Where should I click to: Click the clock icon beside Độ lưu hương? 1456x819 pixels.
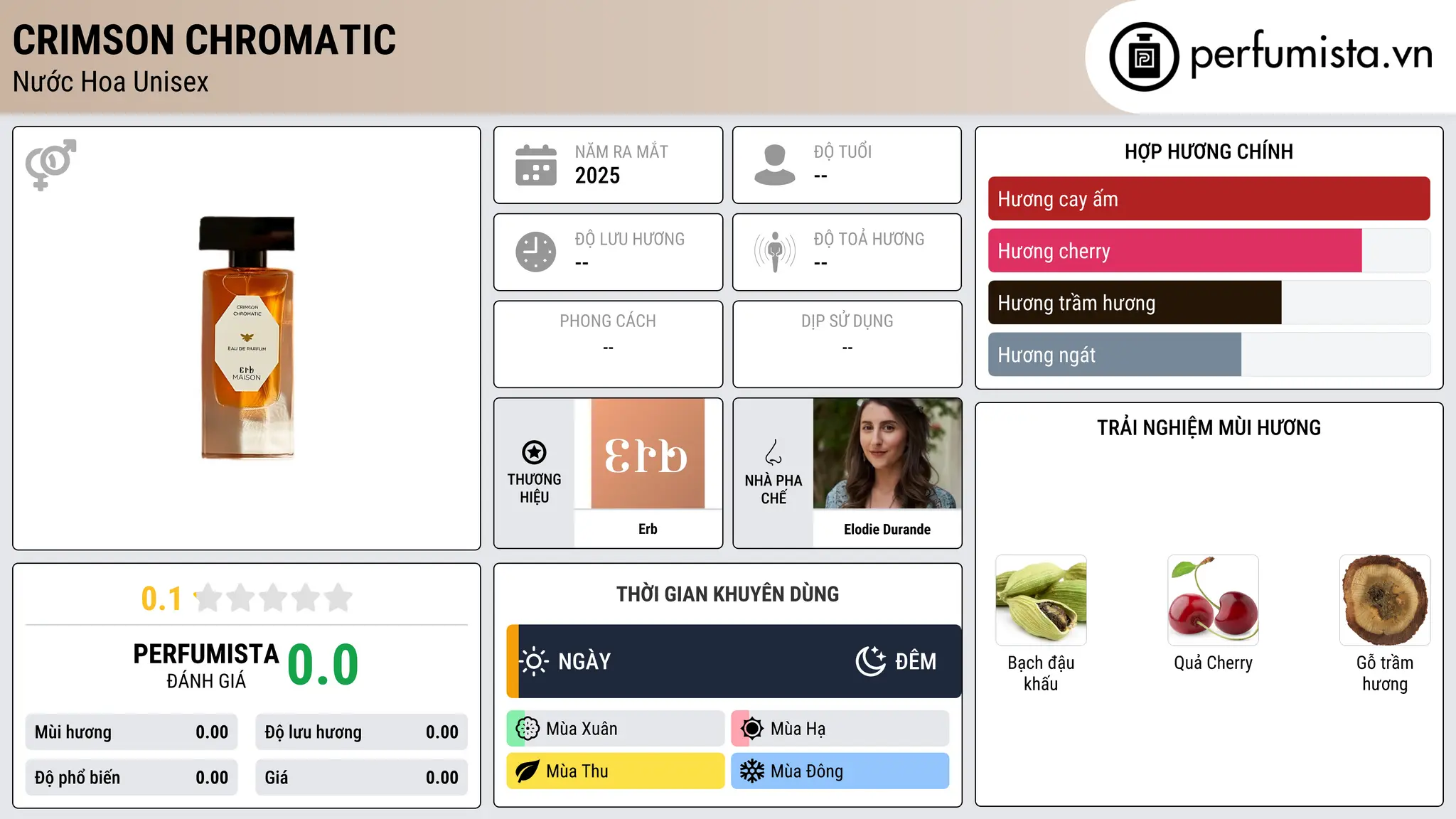[536, 252]
